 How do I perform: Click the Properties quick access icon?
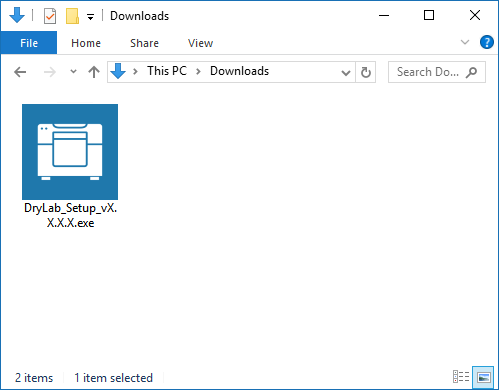pos(50,16)
